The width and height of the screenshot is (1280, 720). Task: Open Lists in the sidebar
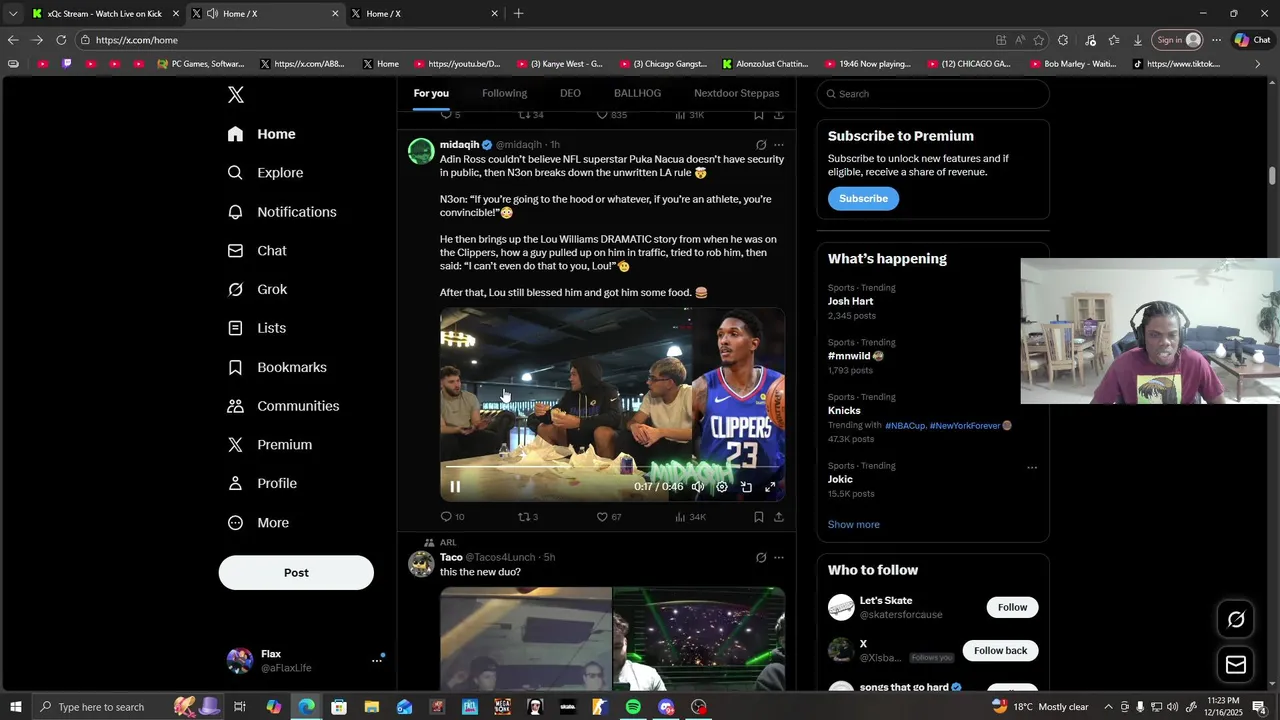click(256, 328)
